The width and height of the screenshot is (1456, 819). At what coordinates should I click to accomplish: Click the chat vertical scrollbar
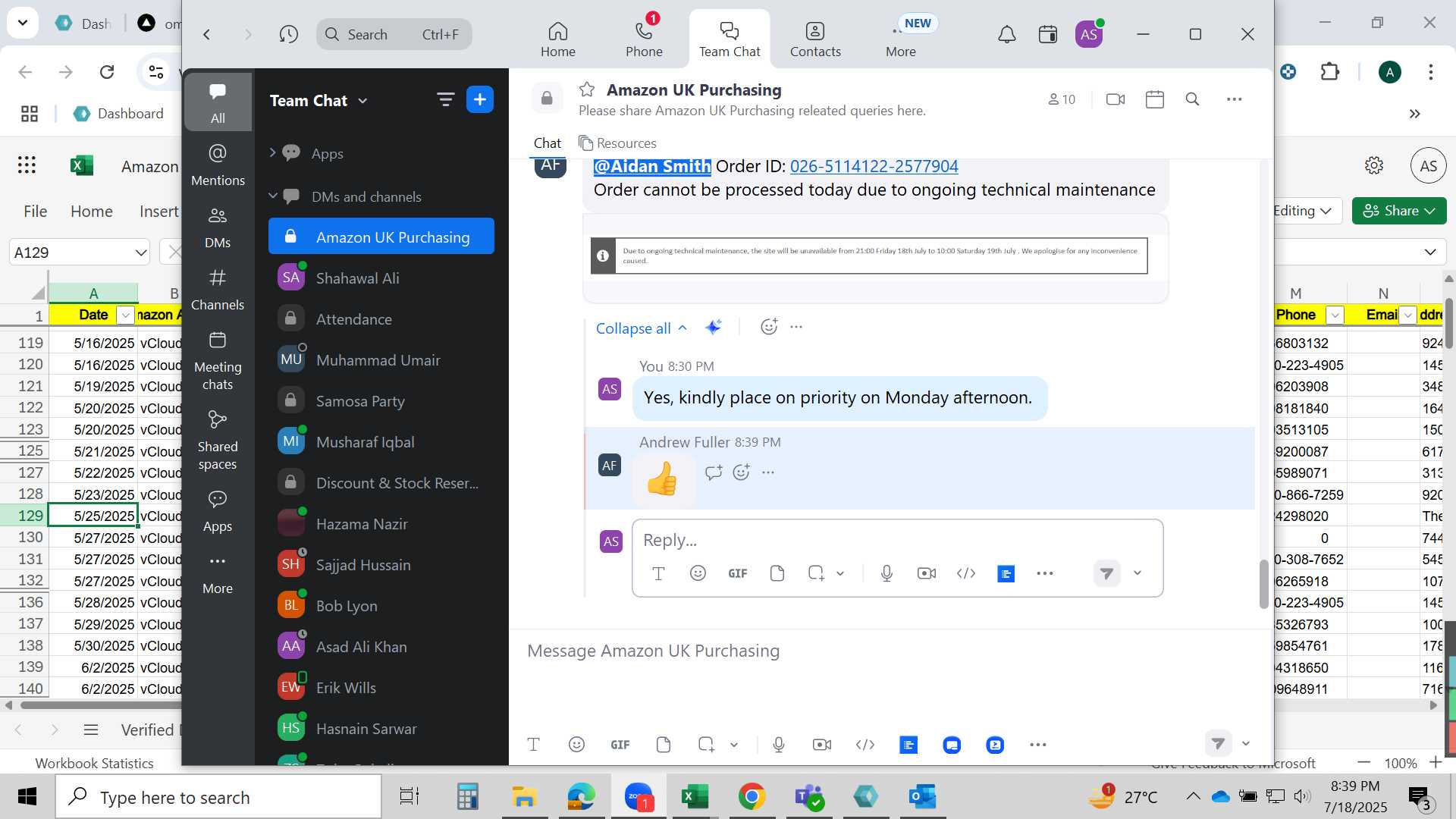1263,584
